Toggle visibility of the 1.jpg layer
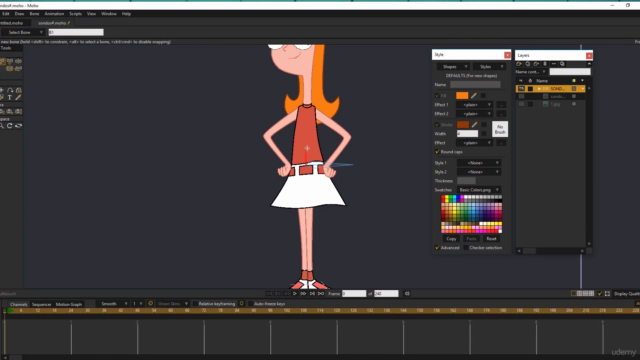Viewport: 640px width, 360px height. click(521, 104)
